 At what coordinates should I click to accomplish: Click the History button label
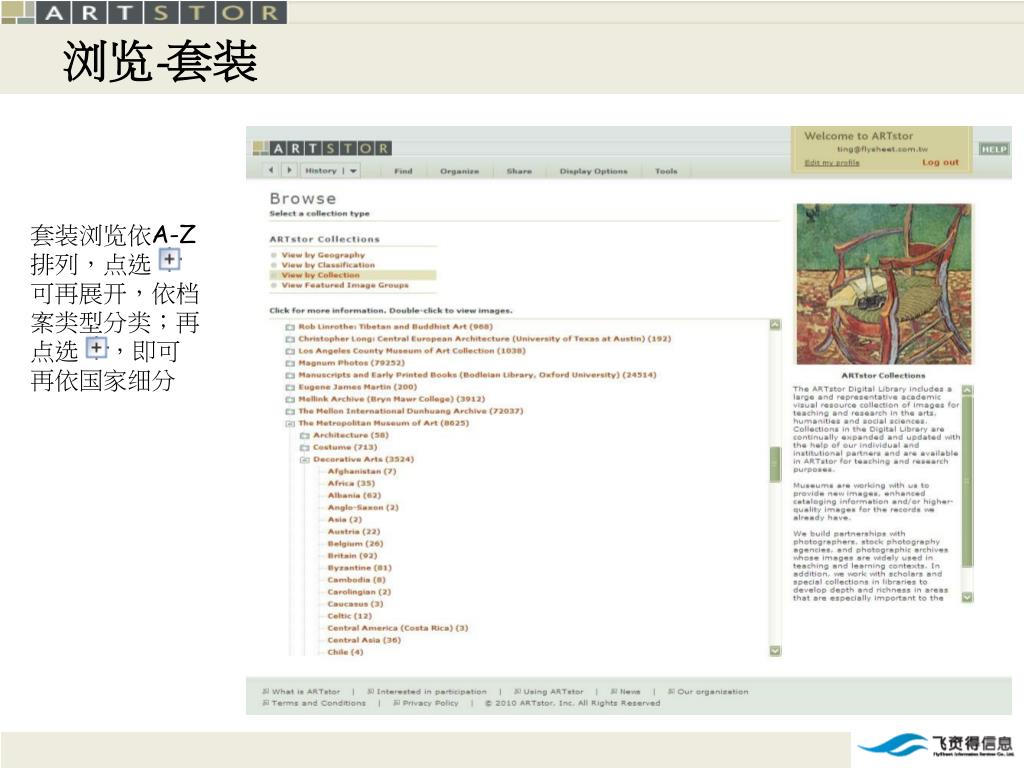pos(321,171)
